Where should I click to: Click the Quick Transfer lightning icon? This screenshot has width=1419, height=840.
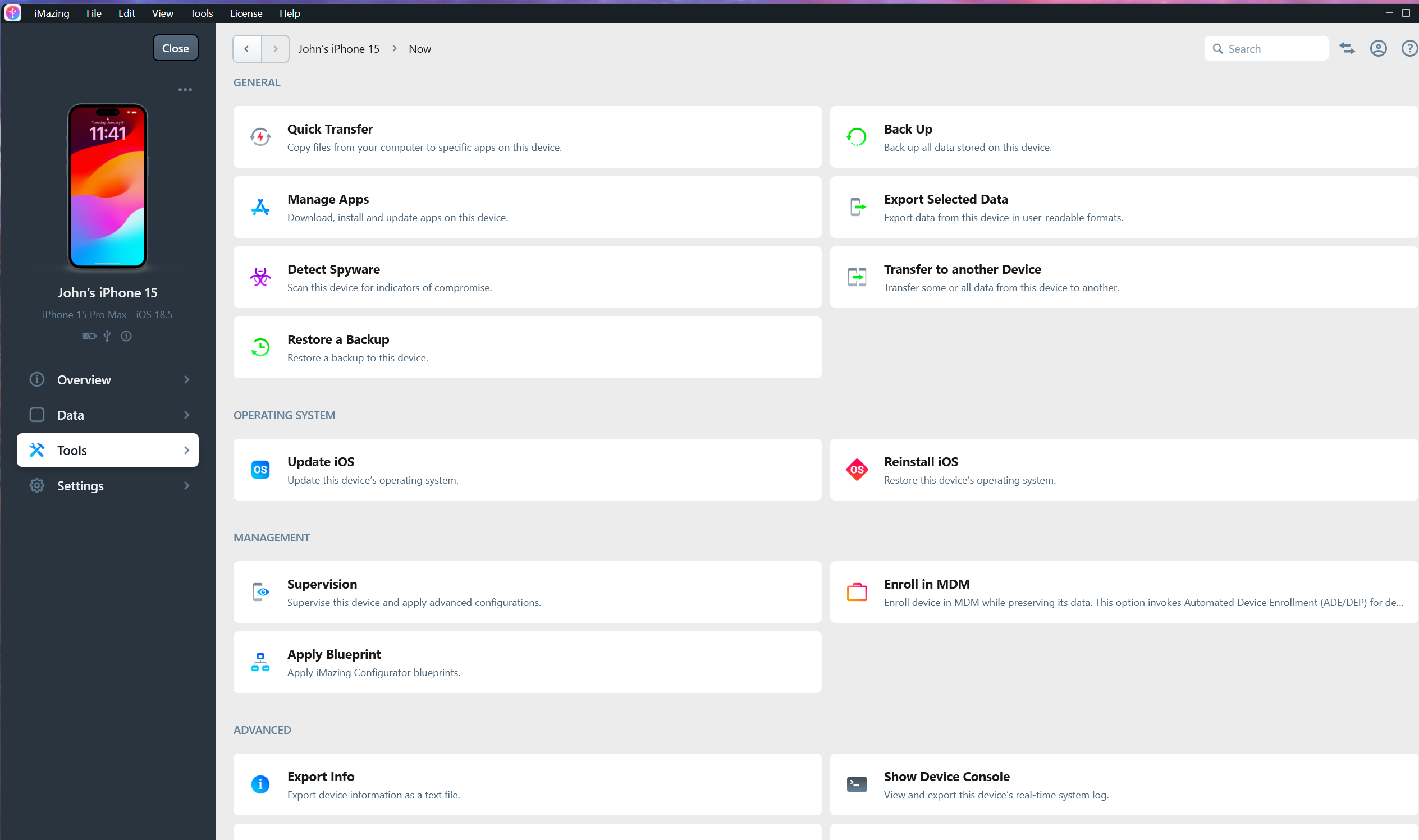pyautogui.click(x=260, y=137)
